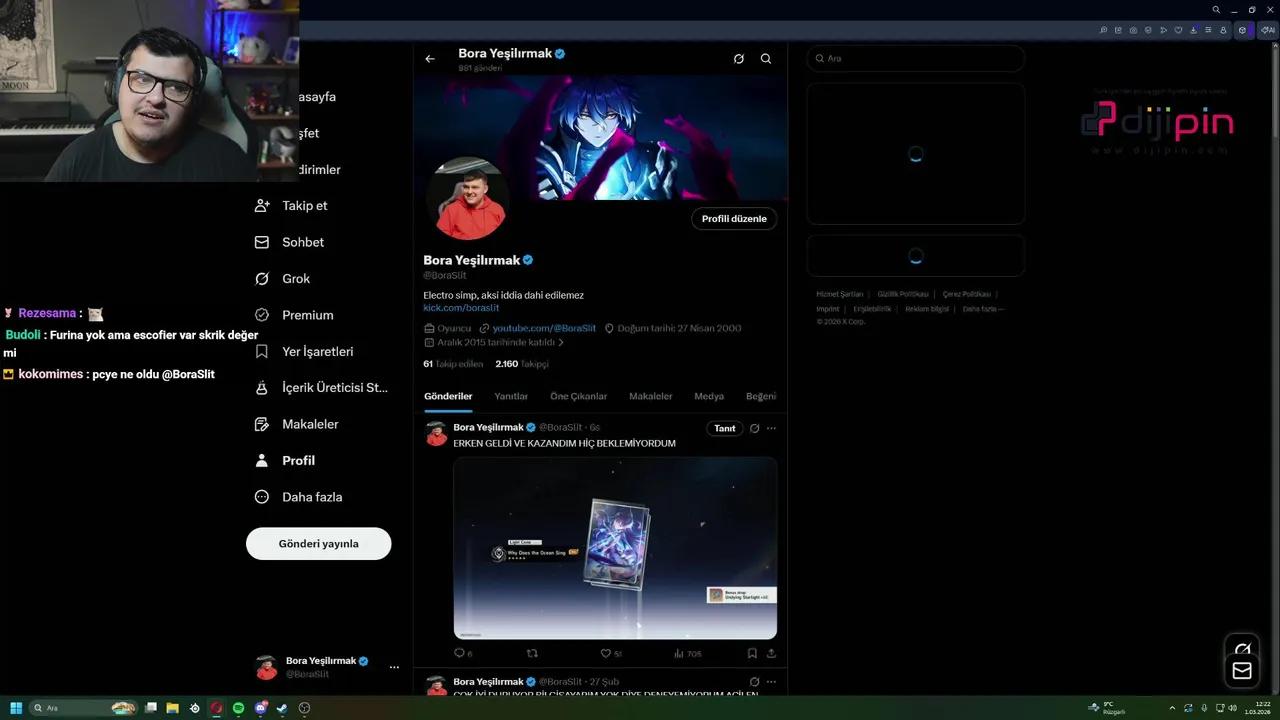Click reply icon on first post
The image size is (1280, 720).
pyautogui.click(x=460, y=653)
